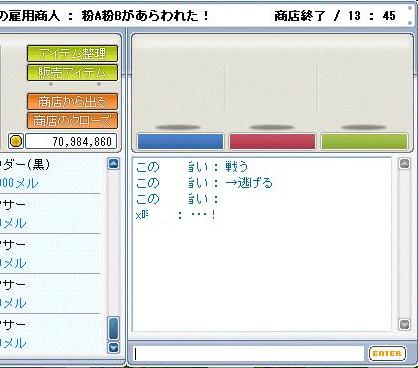Click the green visitor slot bar
418x368 pixels.
364,141
